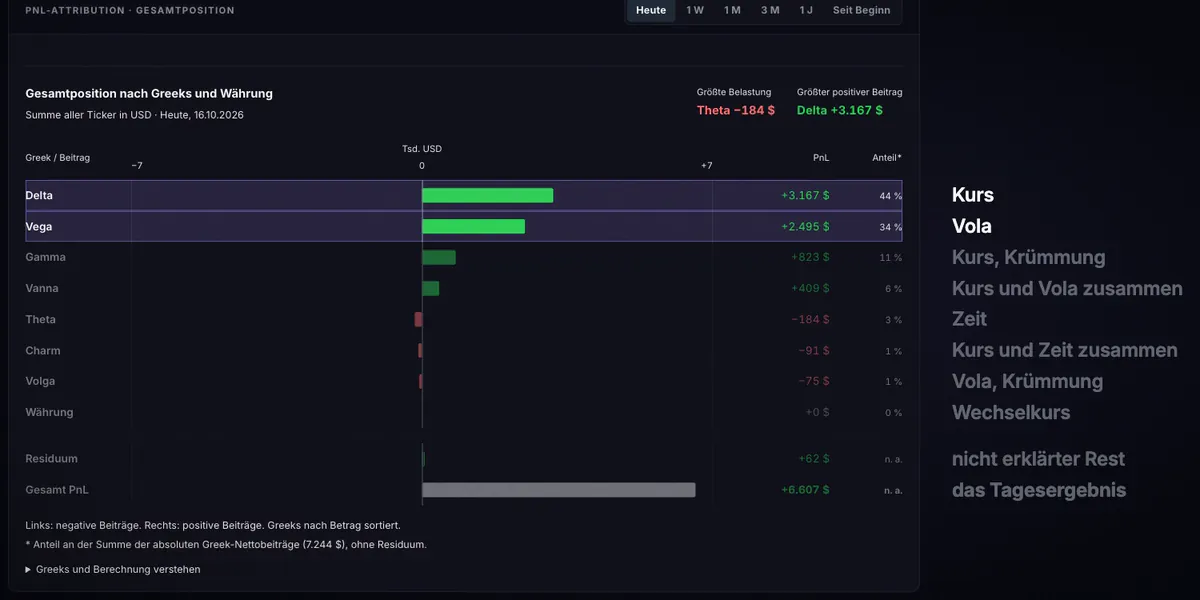This screenshot has height=600, width=1200.
Task: Click the Delta share 44 %
Action: point(891,196)
